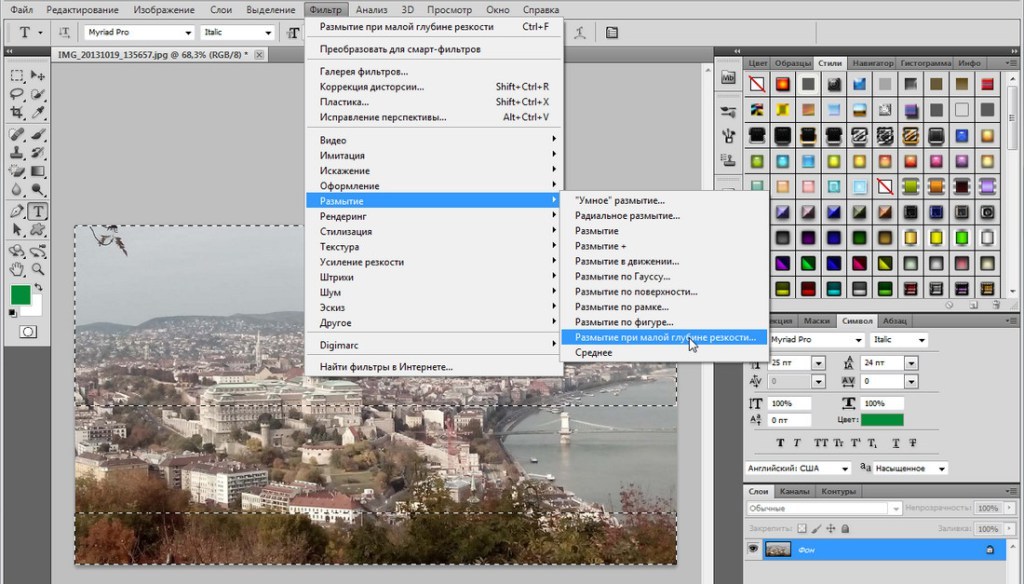The width and height of the screenshot is (1024, 584).
Task: Select the Lasso tool
Action: 17,95
